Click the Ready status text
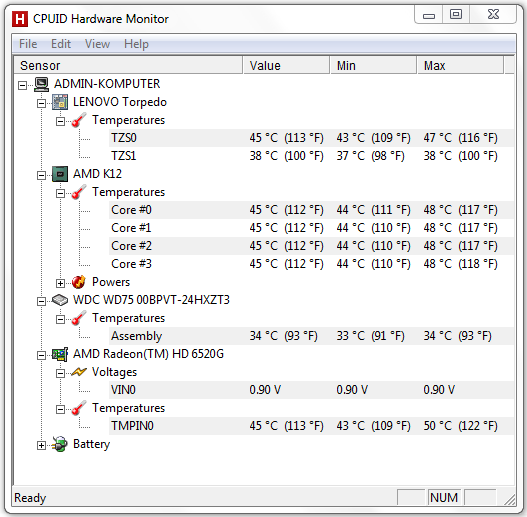527x517 pixels. click(x=30, y=498)
